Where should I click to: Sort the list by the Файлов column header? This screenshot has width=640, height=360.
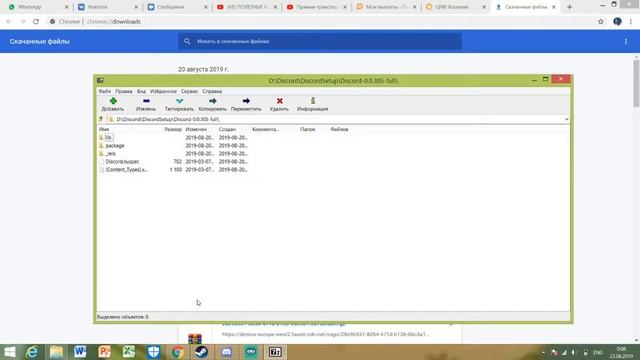(x=340, y=129)
